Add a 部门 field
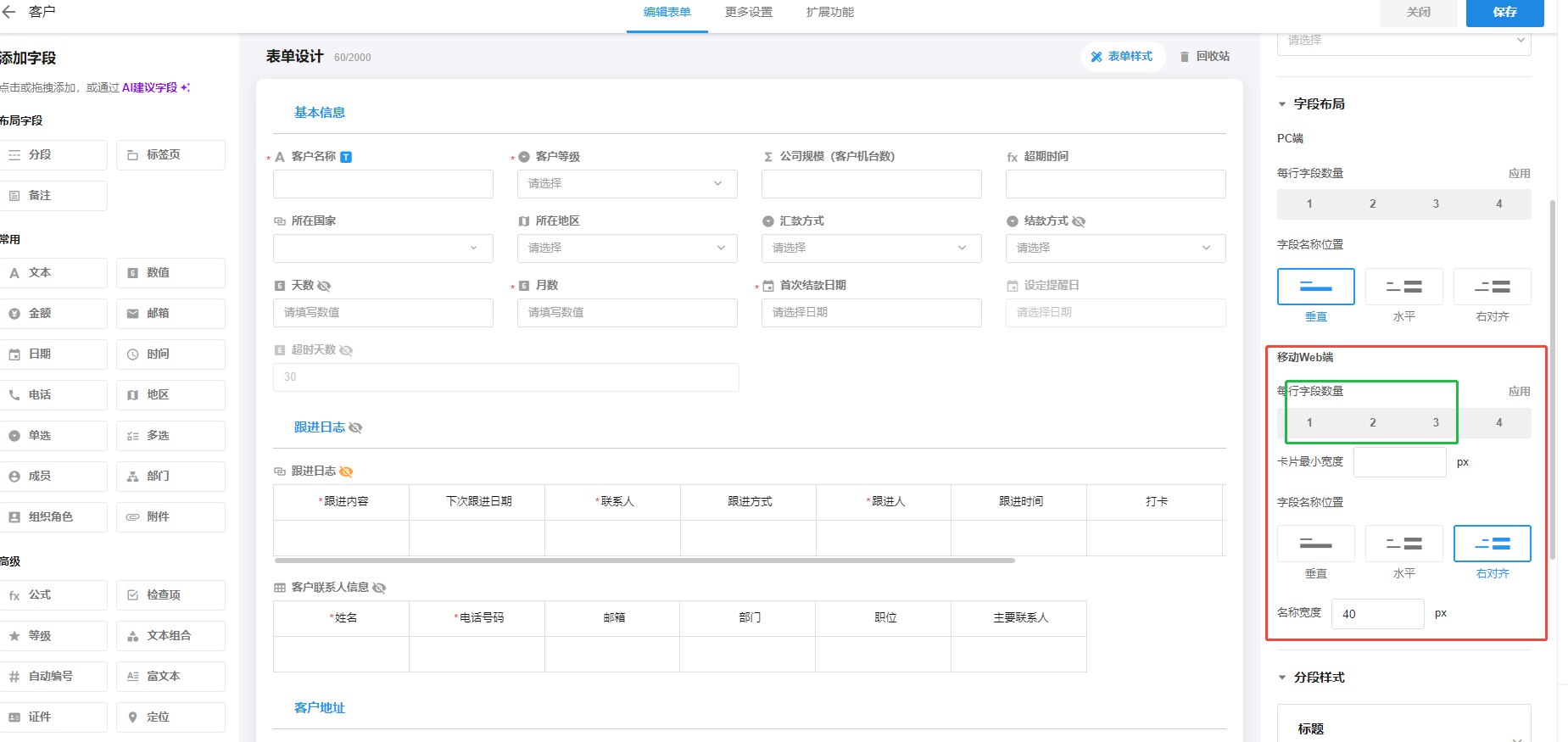The width and height of the screenshot is (1568, 742). 170,477
